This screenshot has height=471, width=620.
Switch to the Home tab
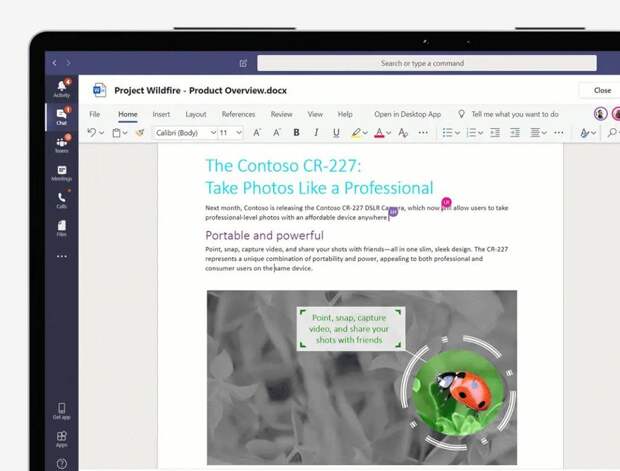pyautogui.click(x=128, y=114)
